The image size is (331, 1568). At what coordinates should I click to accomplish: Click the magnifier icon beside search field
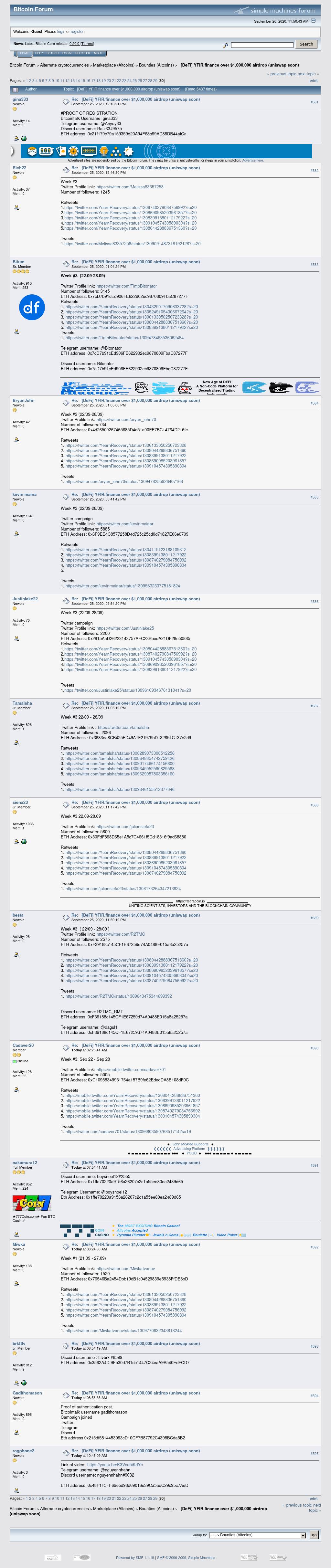(226, 45)
